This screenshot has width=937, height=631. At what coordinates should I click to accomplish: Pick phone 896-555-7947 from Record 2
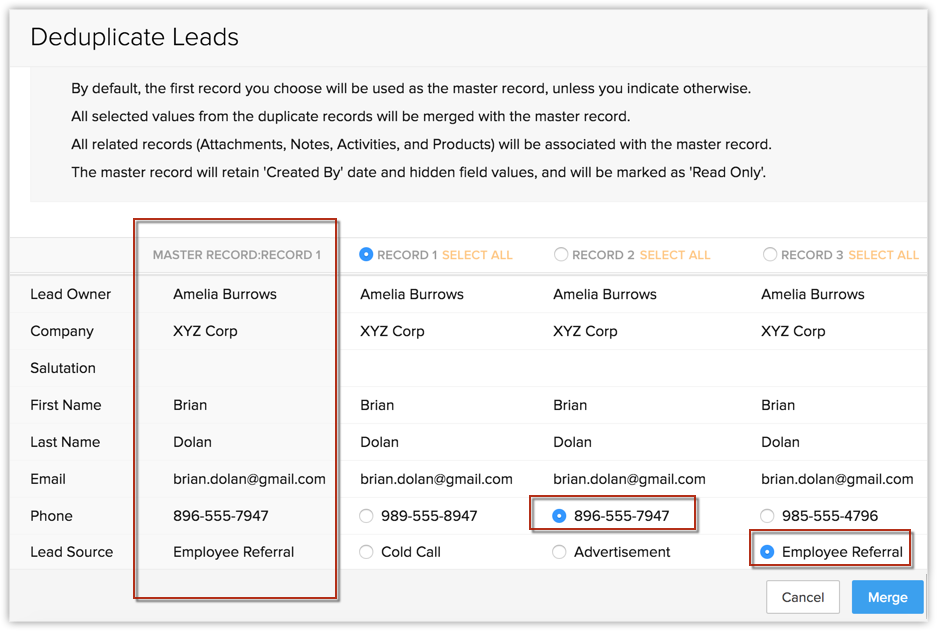559,516
